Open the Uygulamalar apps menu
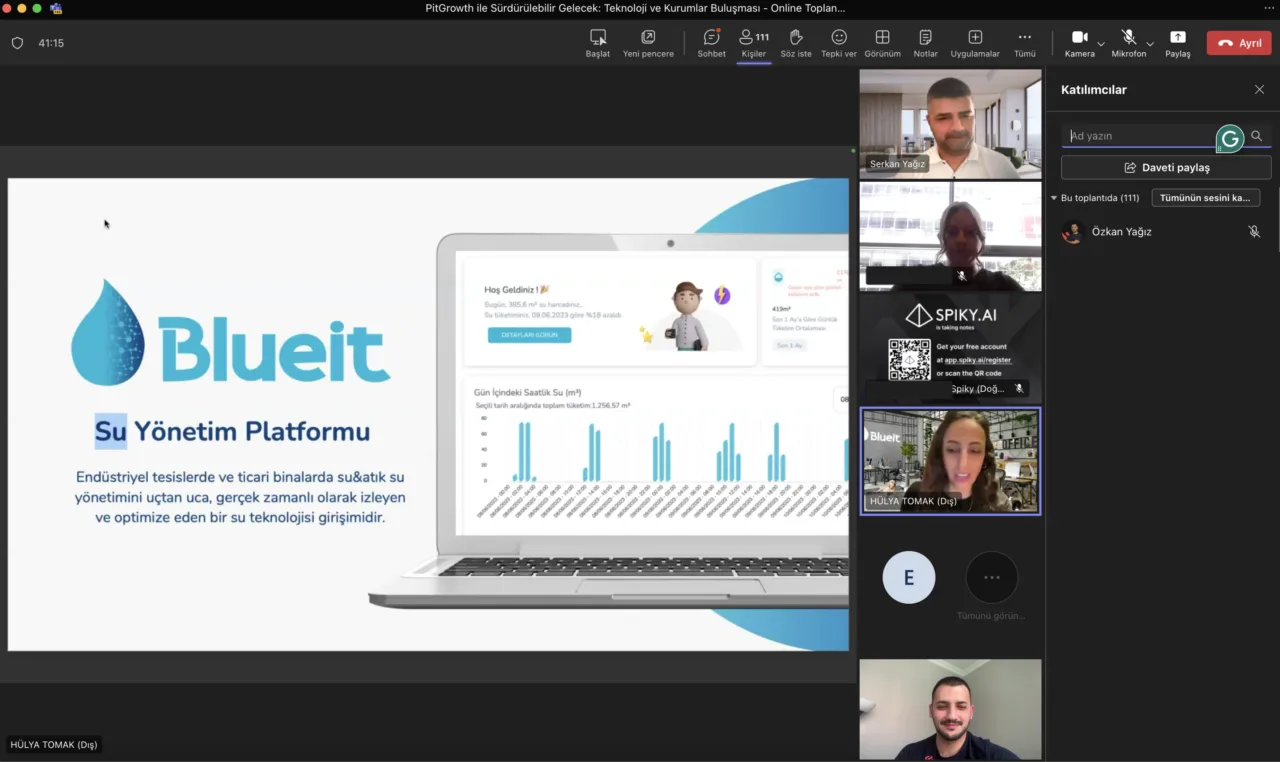 (975, 43)
